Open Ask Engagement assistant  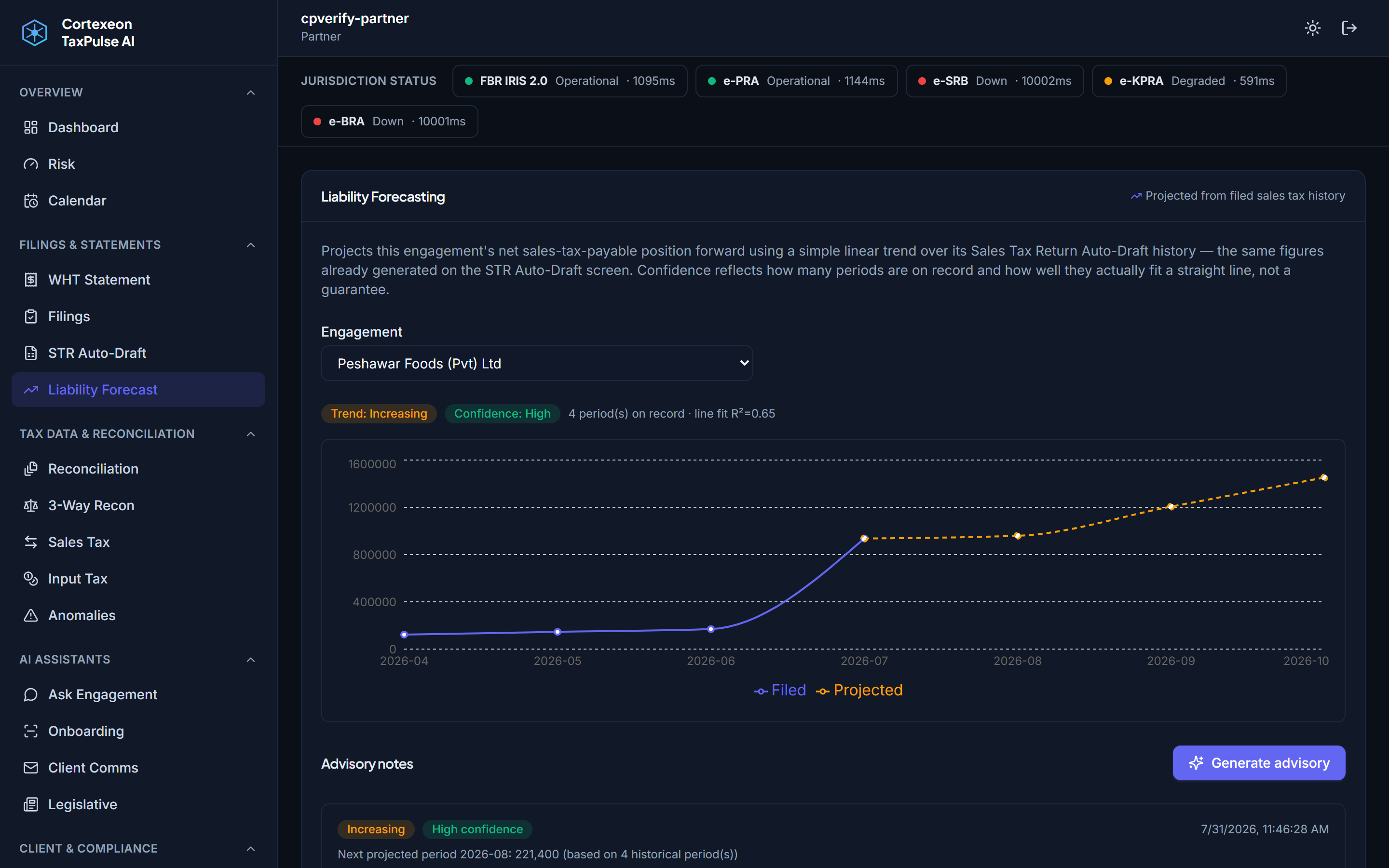138,694
